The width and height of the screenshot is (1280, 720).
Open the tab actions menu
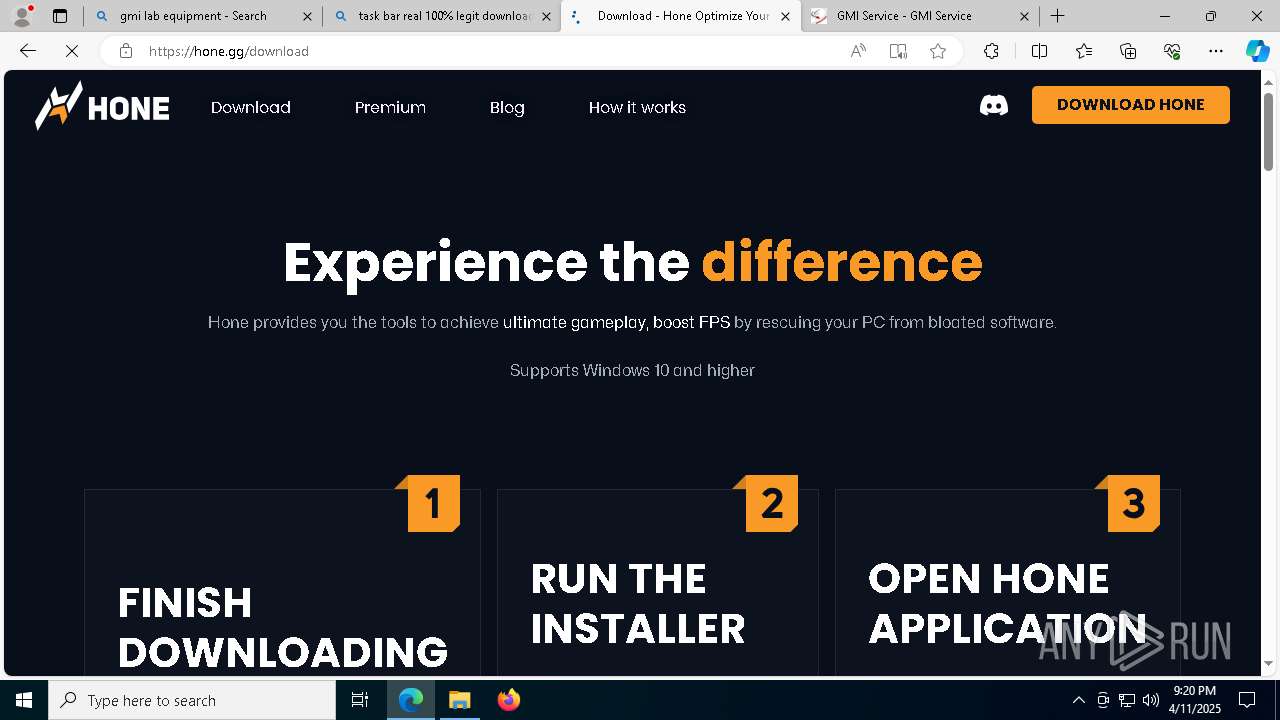tap(60, 16)
